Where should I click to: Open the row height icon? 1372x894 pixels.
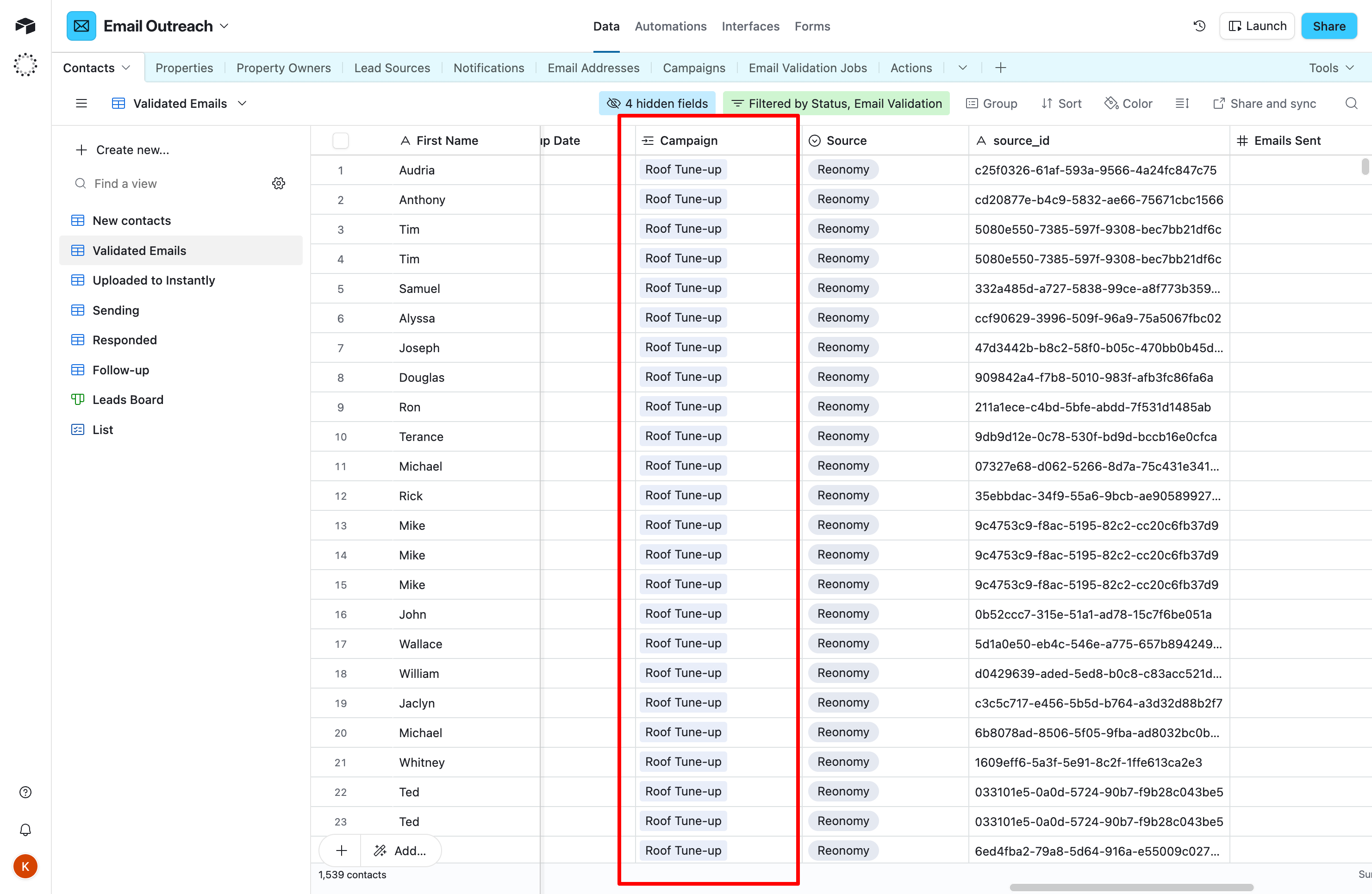coord(1182,103)
